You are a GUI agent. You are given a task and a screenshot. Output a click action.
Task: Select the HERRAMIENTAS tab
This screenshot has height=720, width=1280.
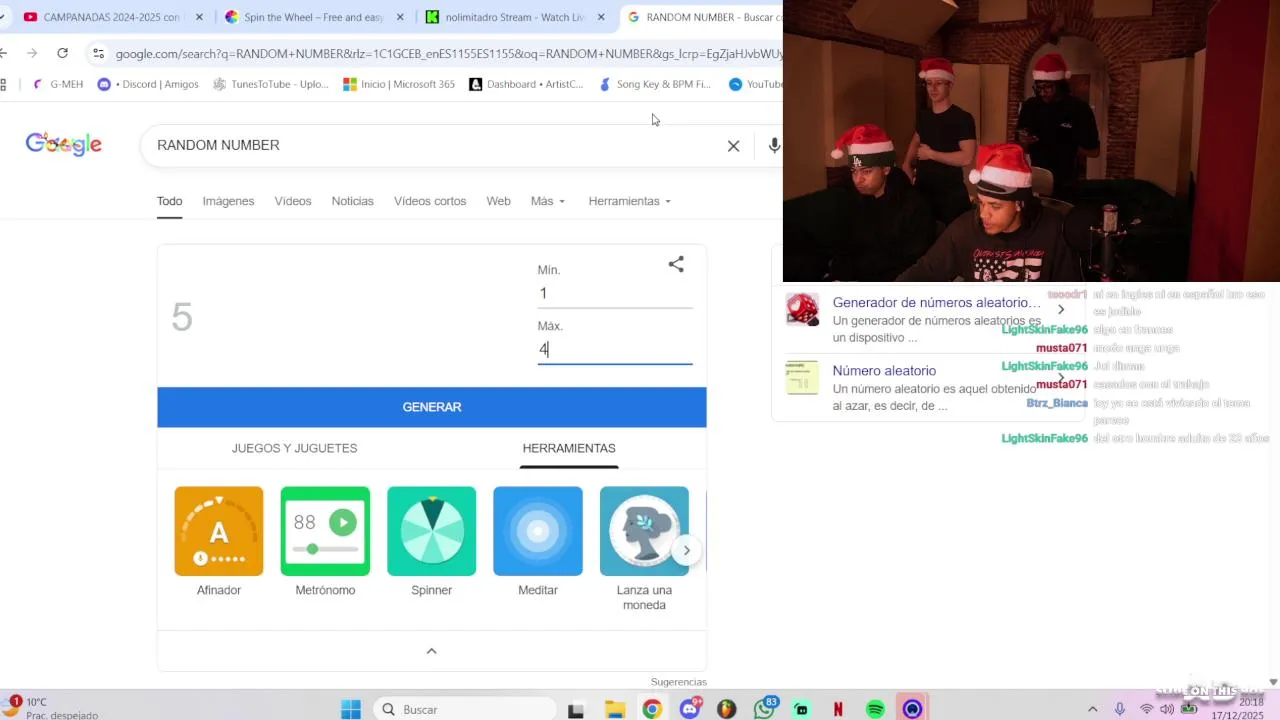[569, 448]
